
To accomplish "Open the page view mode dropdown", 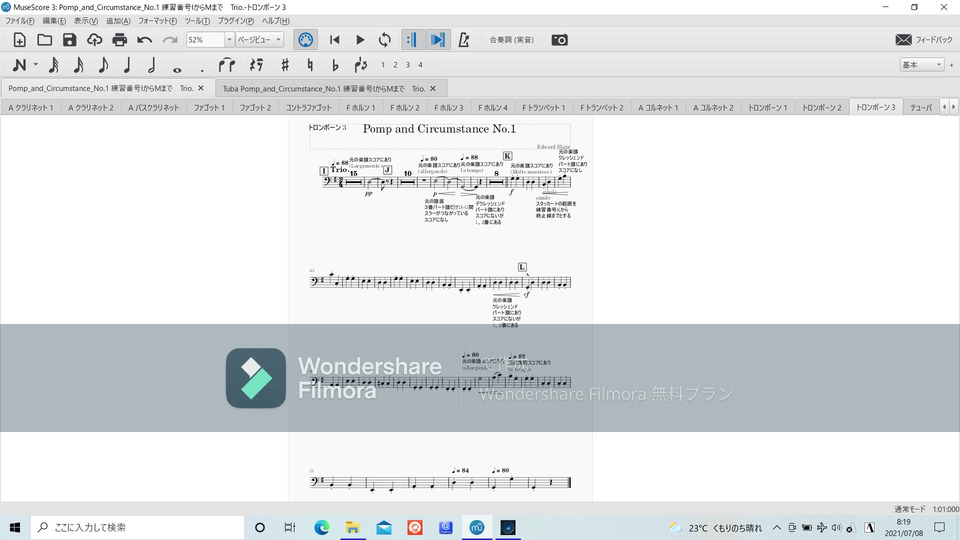I will click(x=260, y=40).
